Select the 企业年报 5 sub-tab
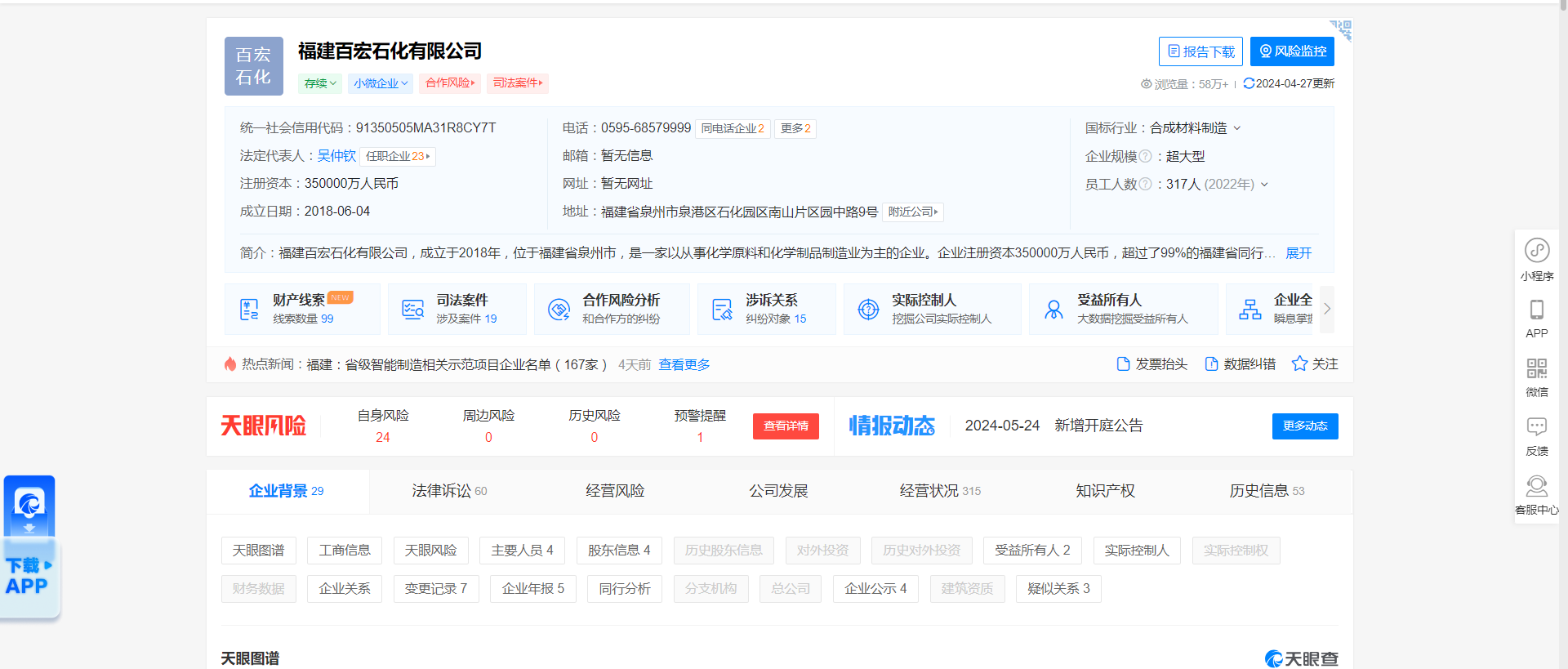Screen dimensions: 1568x669 [533, 589]
